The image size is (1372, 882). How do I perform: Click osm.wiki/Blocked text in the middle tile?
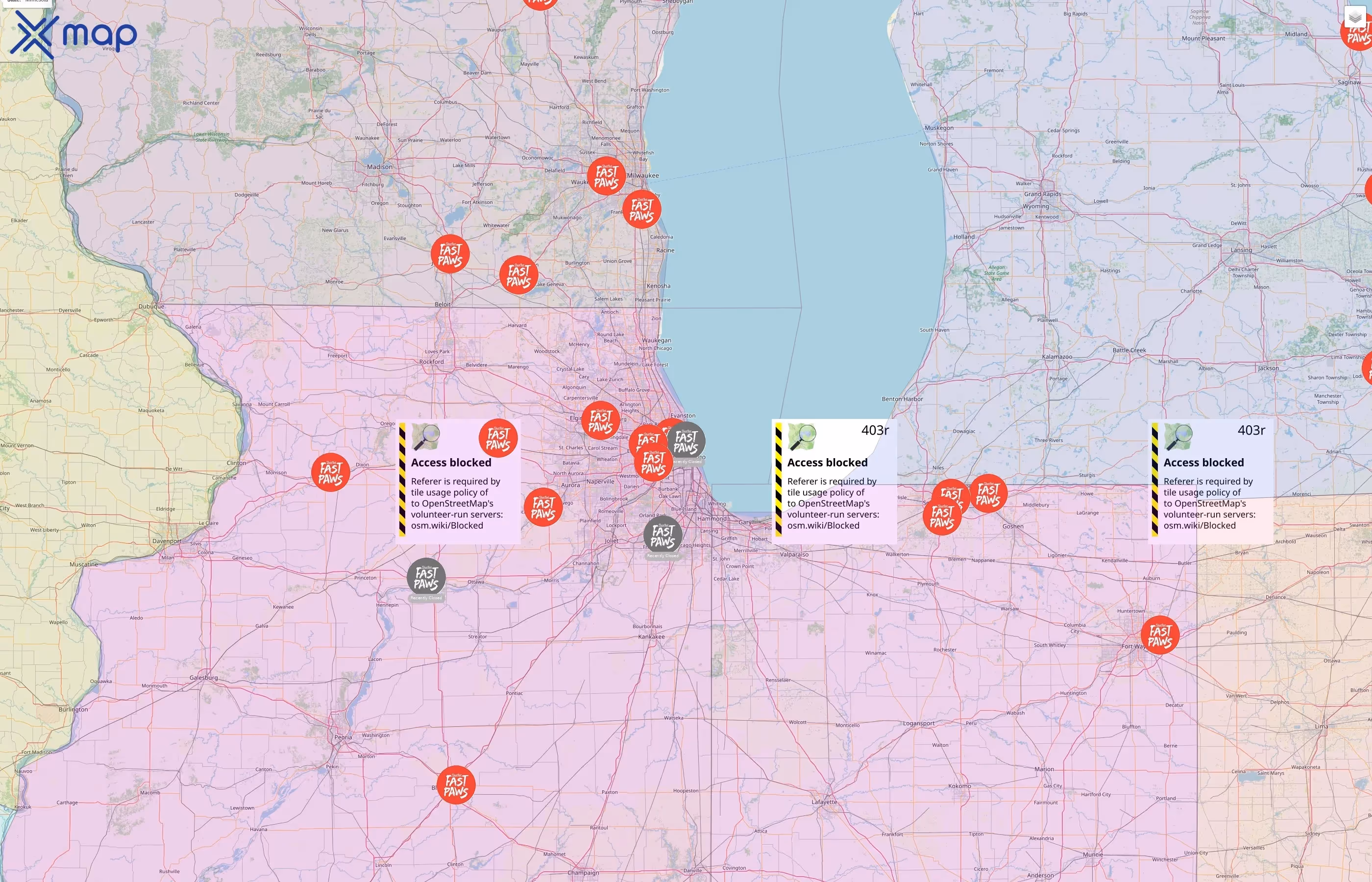coord(823,526)
